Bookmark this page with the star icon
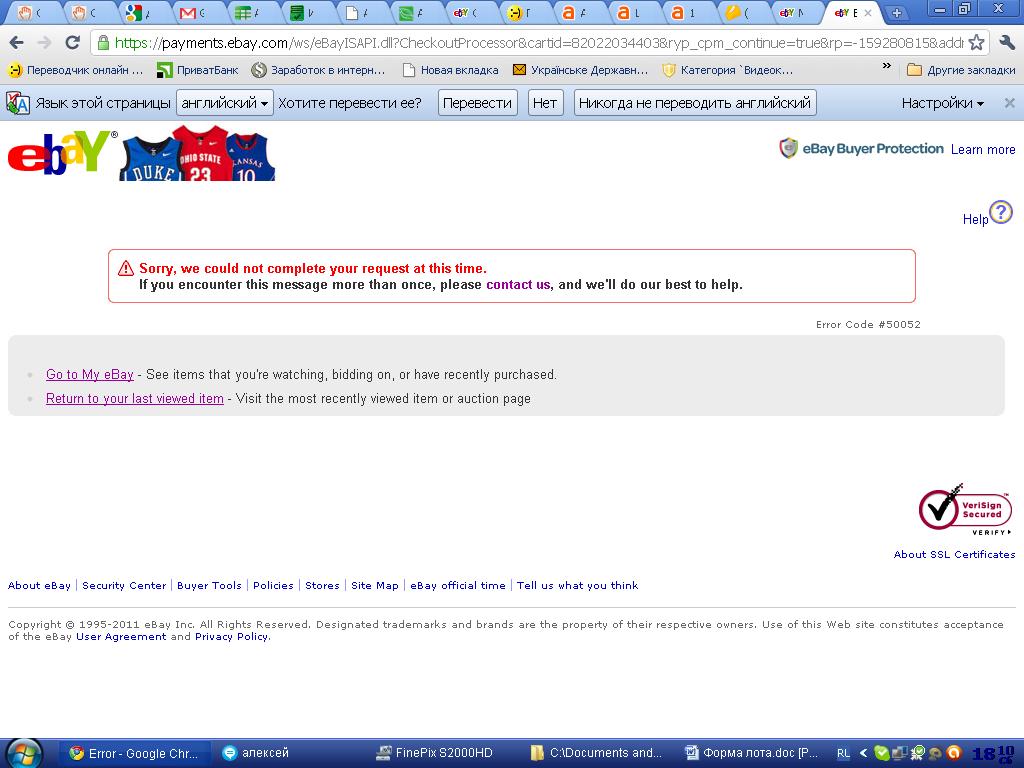1024x768 pixels. pos(976,43)
